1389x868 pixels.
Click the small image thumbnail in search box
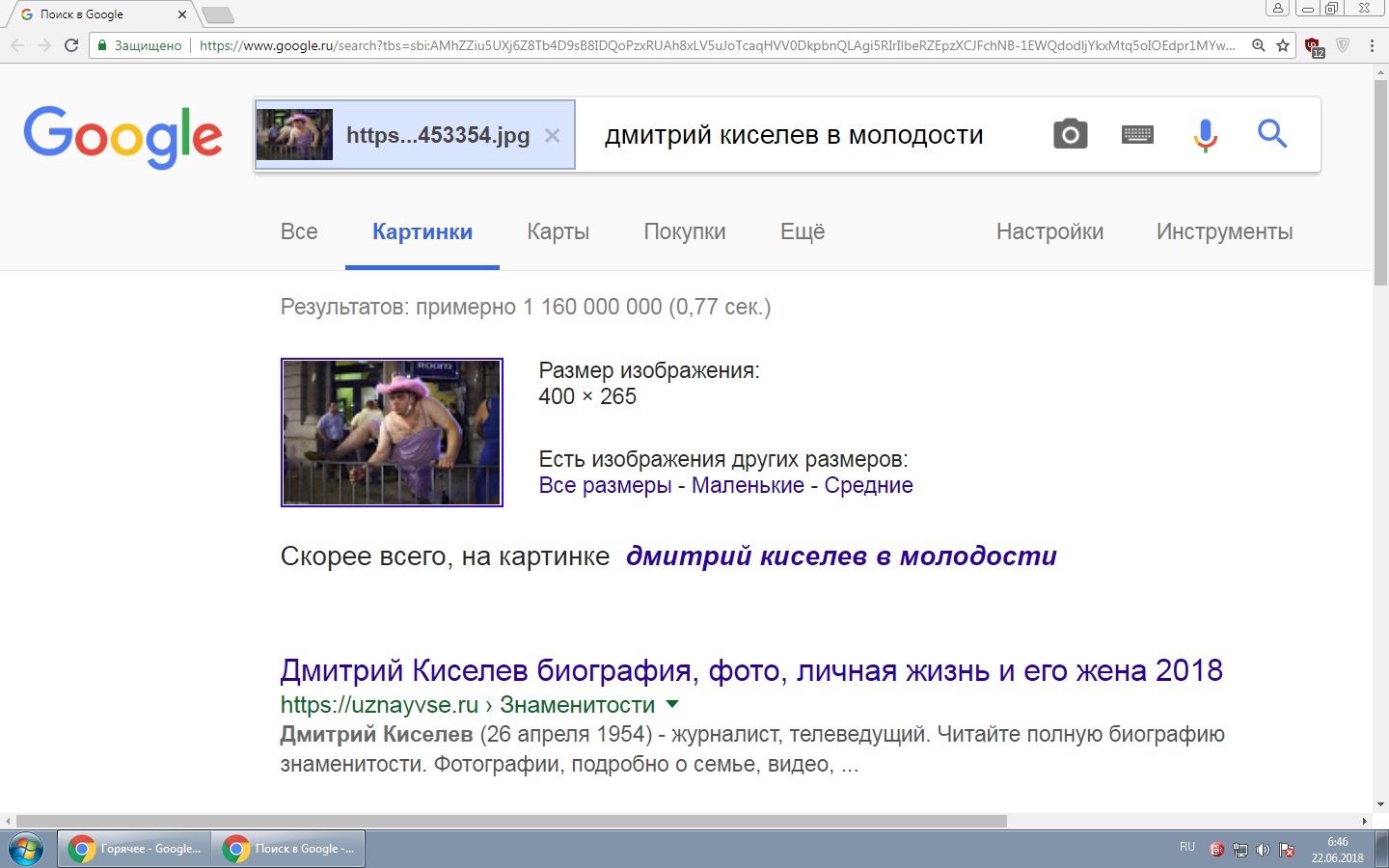[x=294, y=134]
